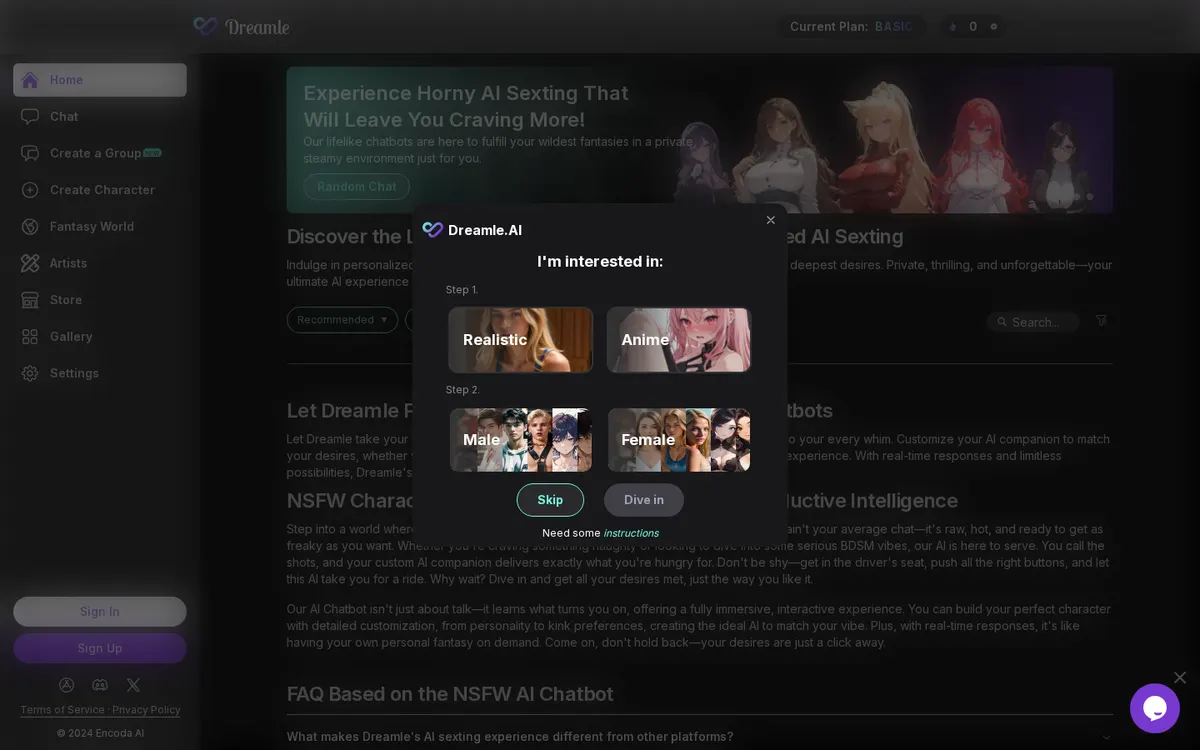
Task: Click the Fantasy World globe icon
Action: click(x=30, y=227)
